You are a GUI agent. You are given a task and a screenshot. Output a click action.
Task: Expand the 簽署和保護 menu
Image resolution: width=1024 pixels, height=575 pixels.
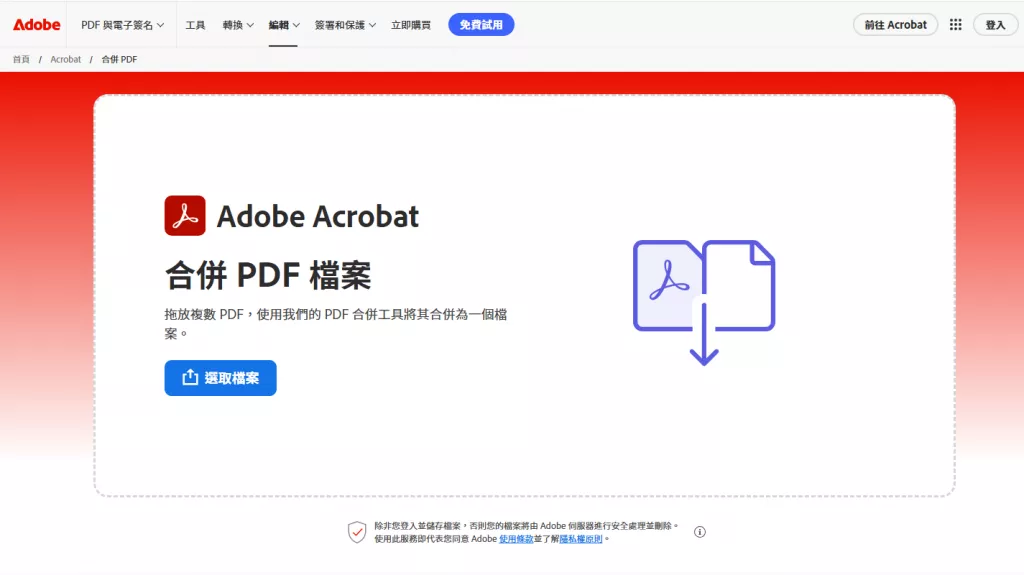[345, 25]
